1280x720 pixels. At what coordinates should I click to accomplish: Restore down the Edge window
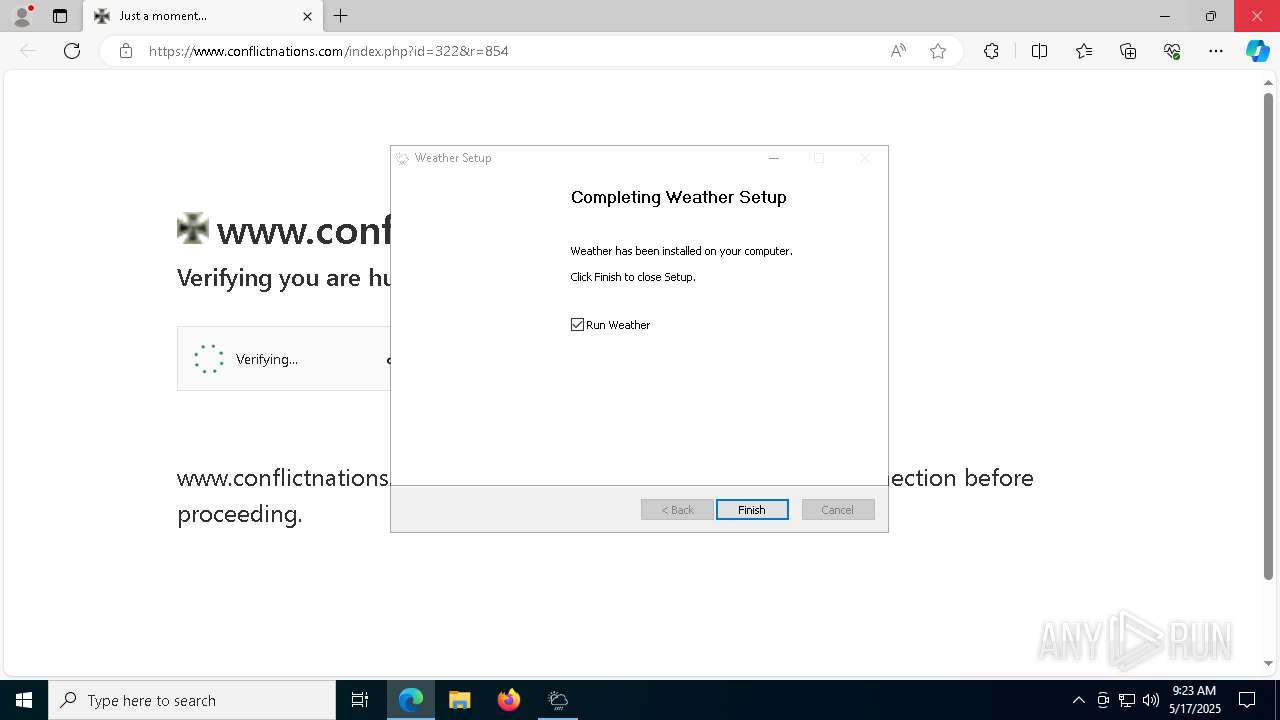(1211, 16)
